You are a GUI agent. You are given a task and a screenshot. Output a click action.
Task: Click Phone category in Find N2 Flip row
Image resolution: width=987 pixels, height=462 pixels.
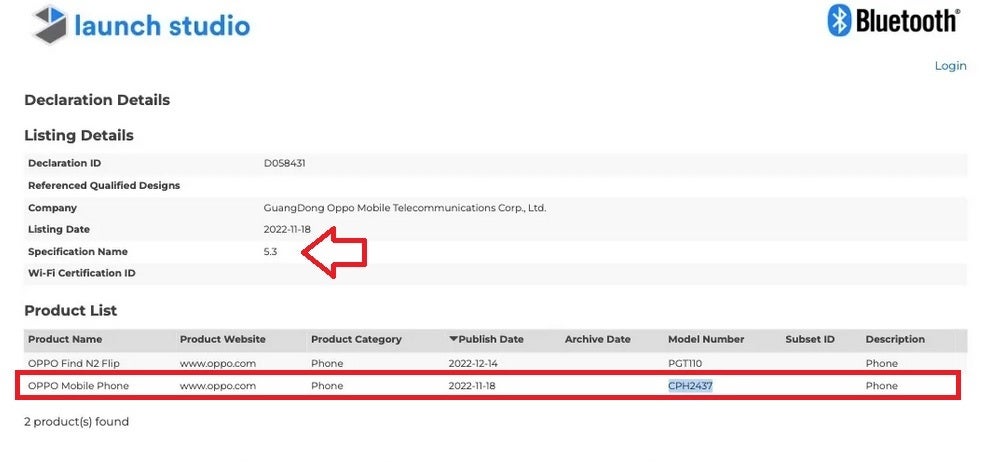point(327,363)
